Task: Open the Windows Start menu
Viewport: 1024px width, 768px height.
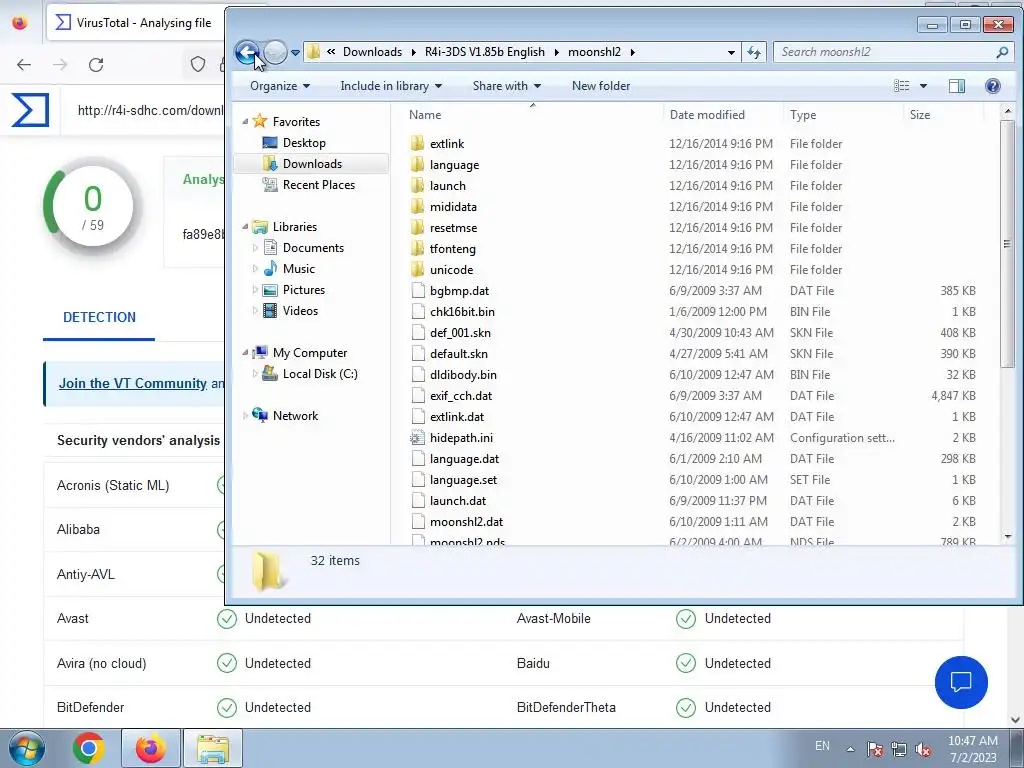Action: (27, 748)
